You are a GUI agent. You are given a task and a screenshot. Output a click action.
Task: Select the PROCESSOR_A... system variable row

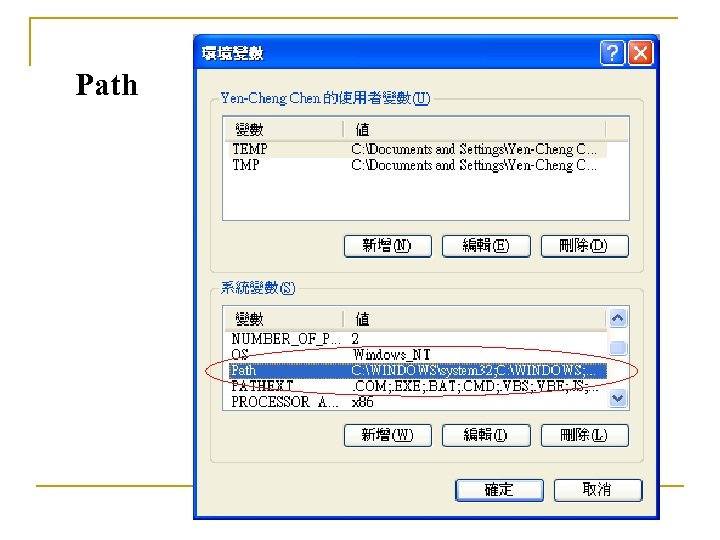(x=417, y=402)
